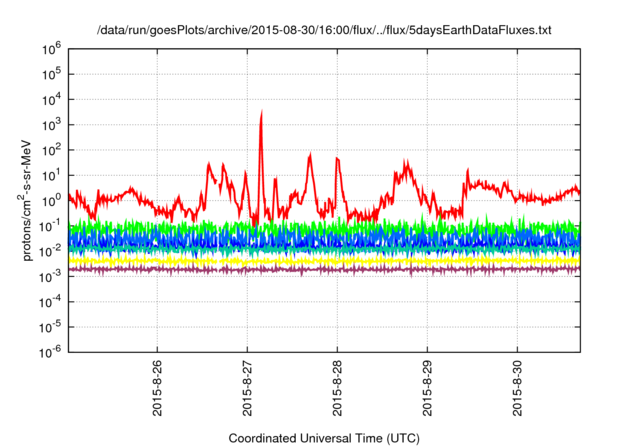Select the 2015-8-26 date label
Screen dimensions: 640x448
click(x=157, y=388)
